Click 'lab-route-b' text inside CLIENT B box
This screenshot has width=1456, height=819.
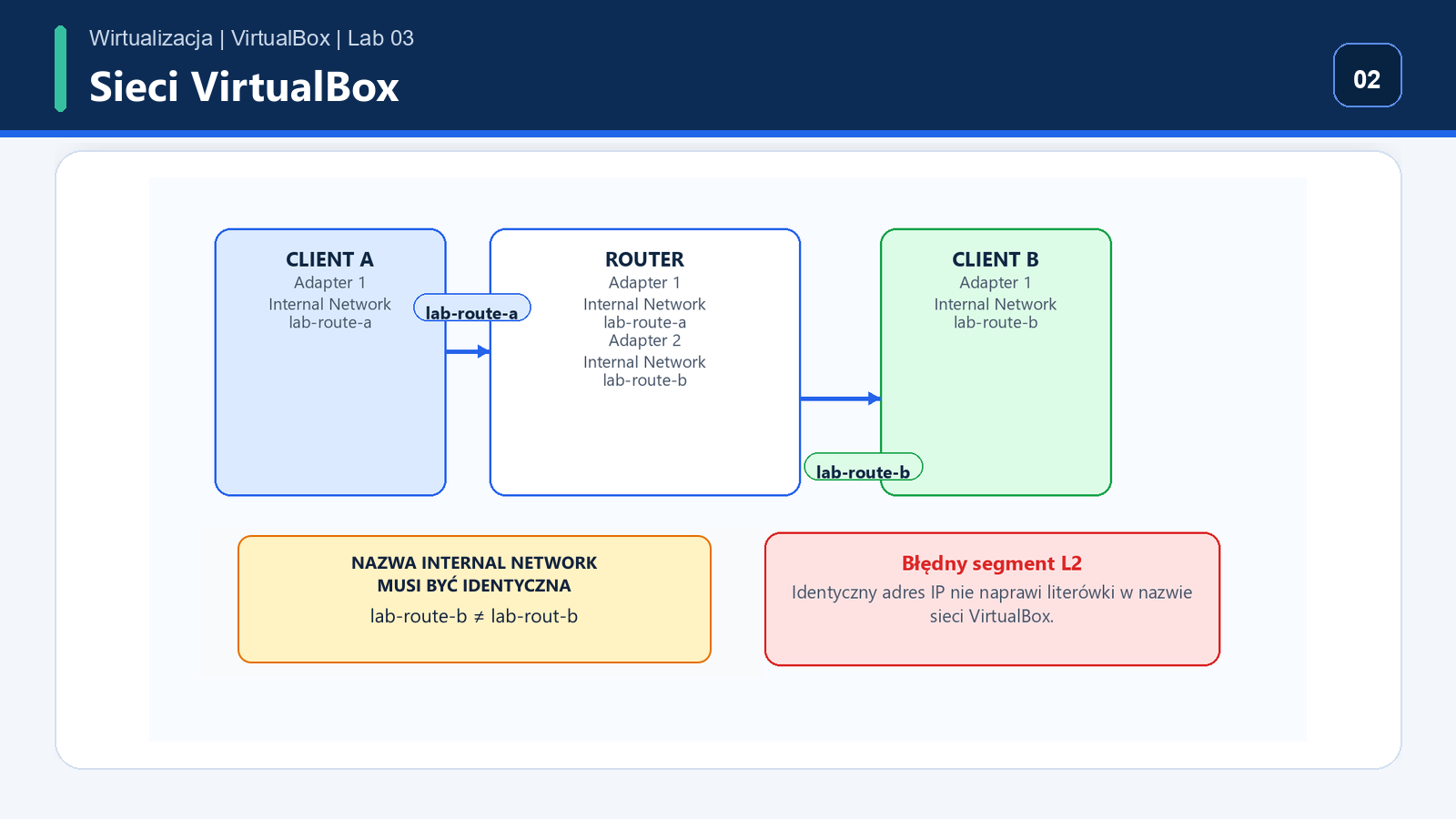coord(996,322)
